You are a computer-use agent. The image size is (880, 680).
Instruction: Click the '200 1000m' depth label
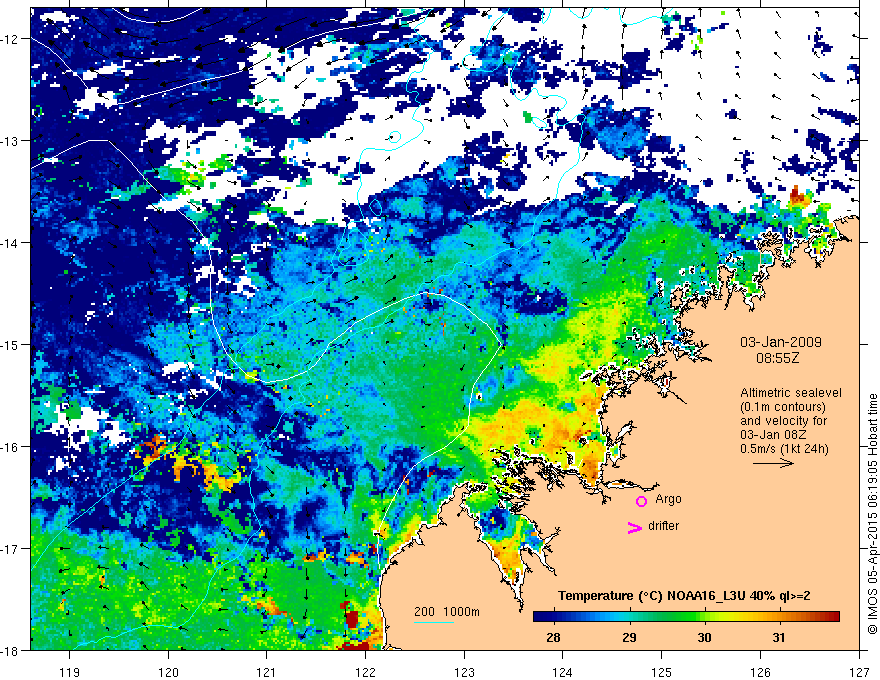[x=447, y=612]
